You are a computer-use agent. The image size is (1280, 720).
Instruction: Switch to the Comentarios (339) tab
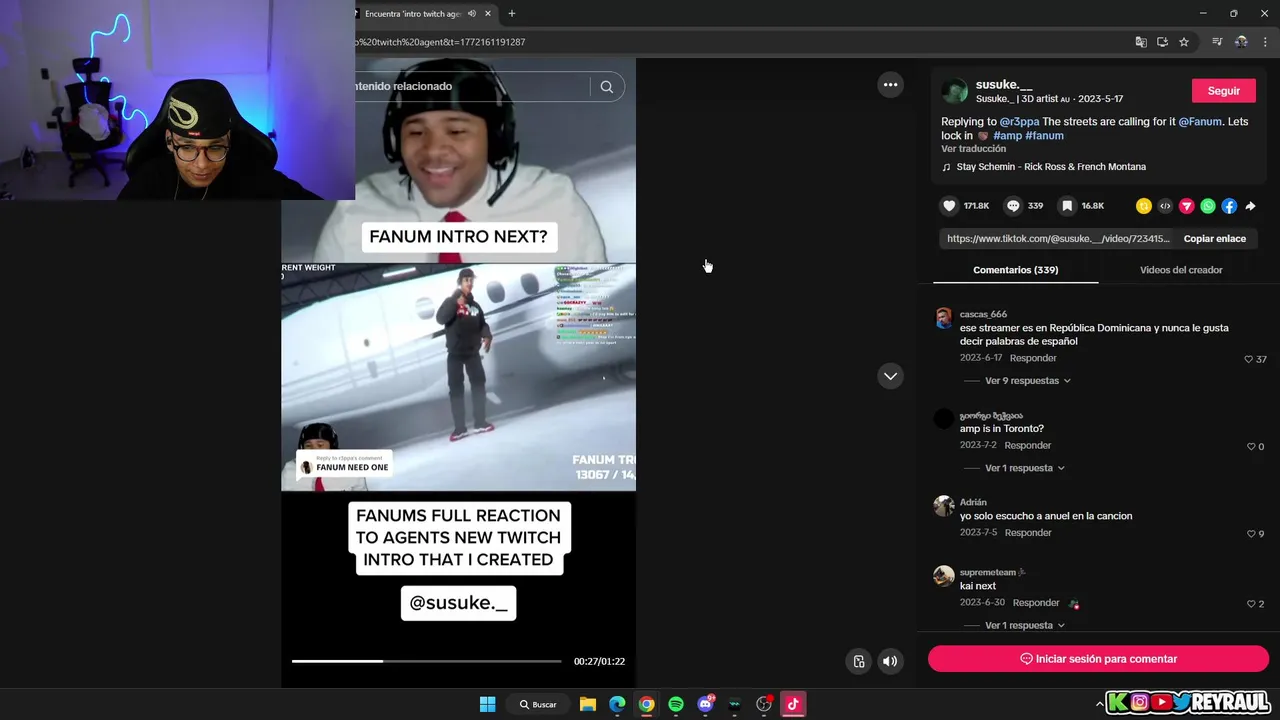(x=1015, y=270)
